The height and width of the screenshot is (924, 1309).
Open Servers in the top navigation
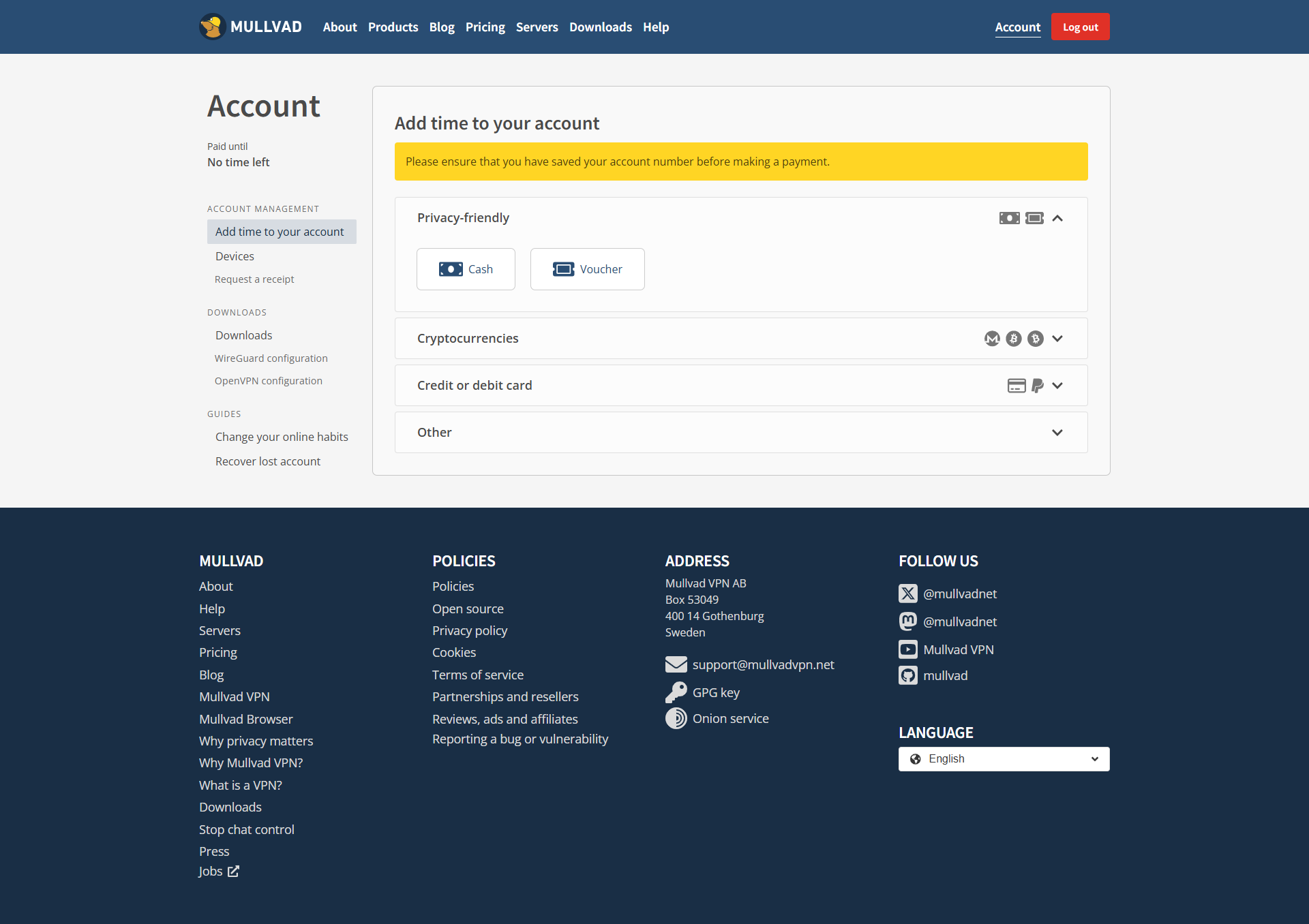[537, 27]
